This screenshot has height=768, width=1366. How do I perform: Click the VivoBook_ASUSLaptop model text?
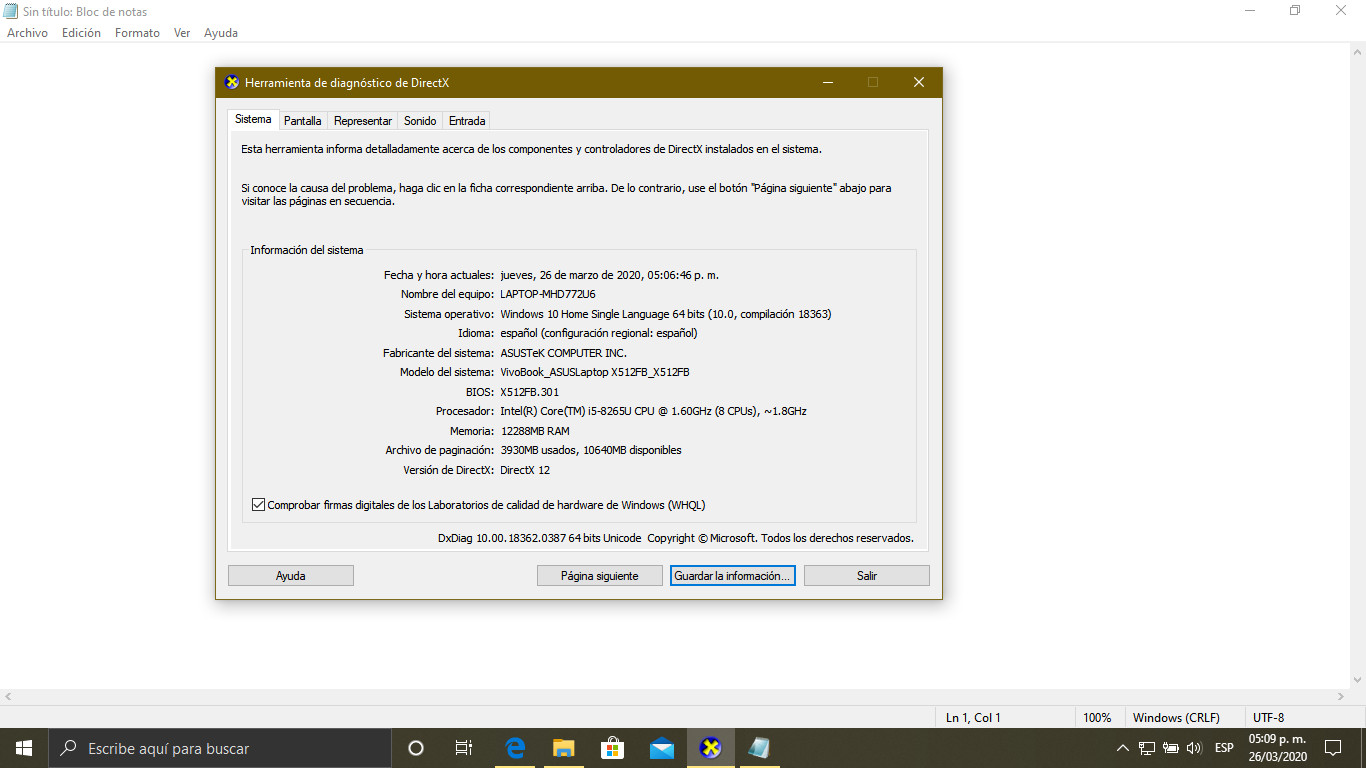tap(595, 372)
